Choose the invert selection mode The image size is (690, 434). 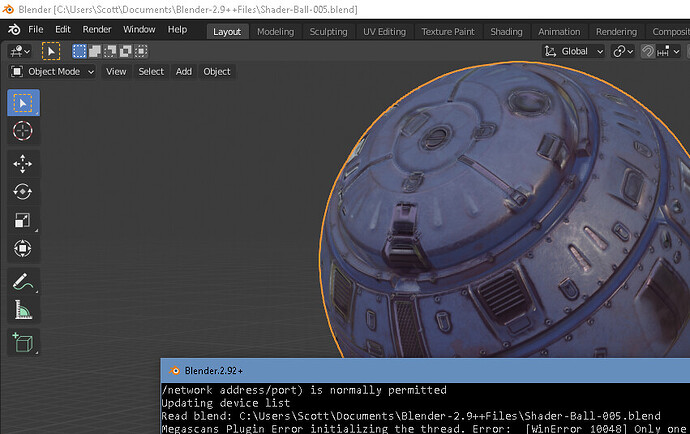(x=125, y=51)
